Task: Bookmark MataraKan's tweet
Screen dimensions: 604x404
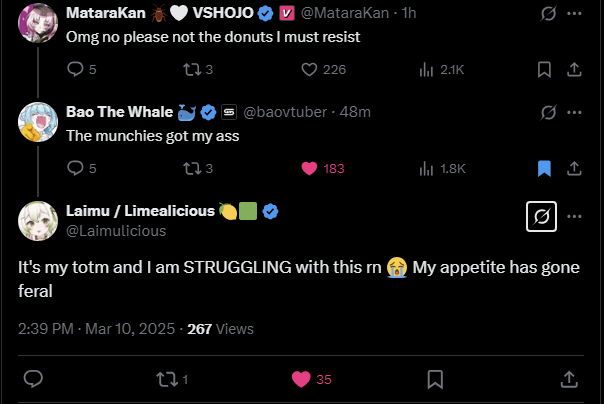Action: pyautogui.click(x=545, y=69)
